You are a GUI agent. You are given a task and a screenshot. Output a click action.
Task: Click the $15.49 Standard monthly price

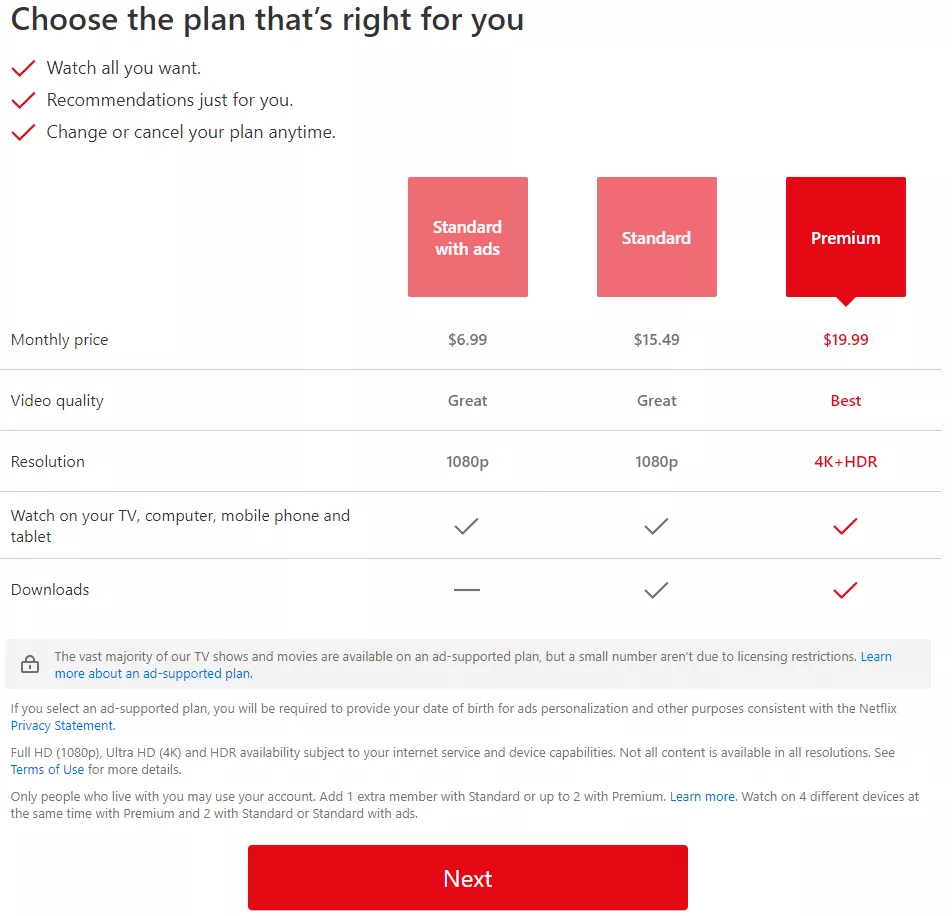click(656, 340)
